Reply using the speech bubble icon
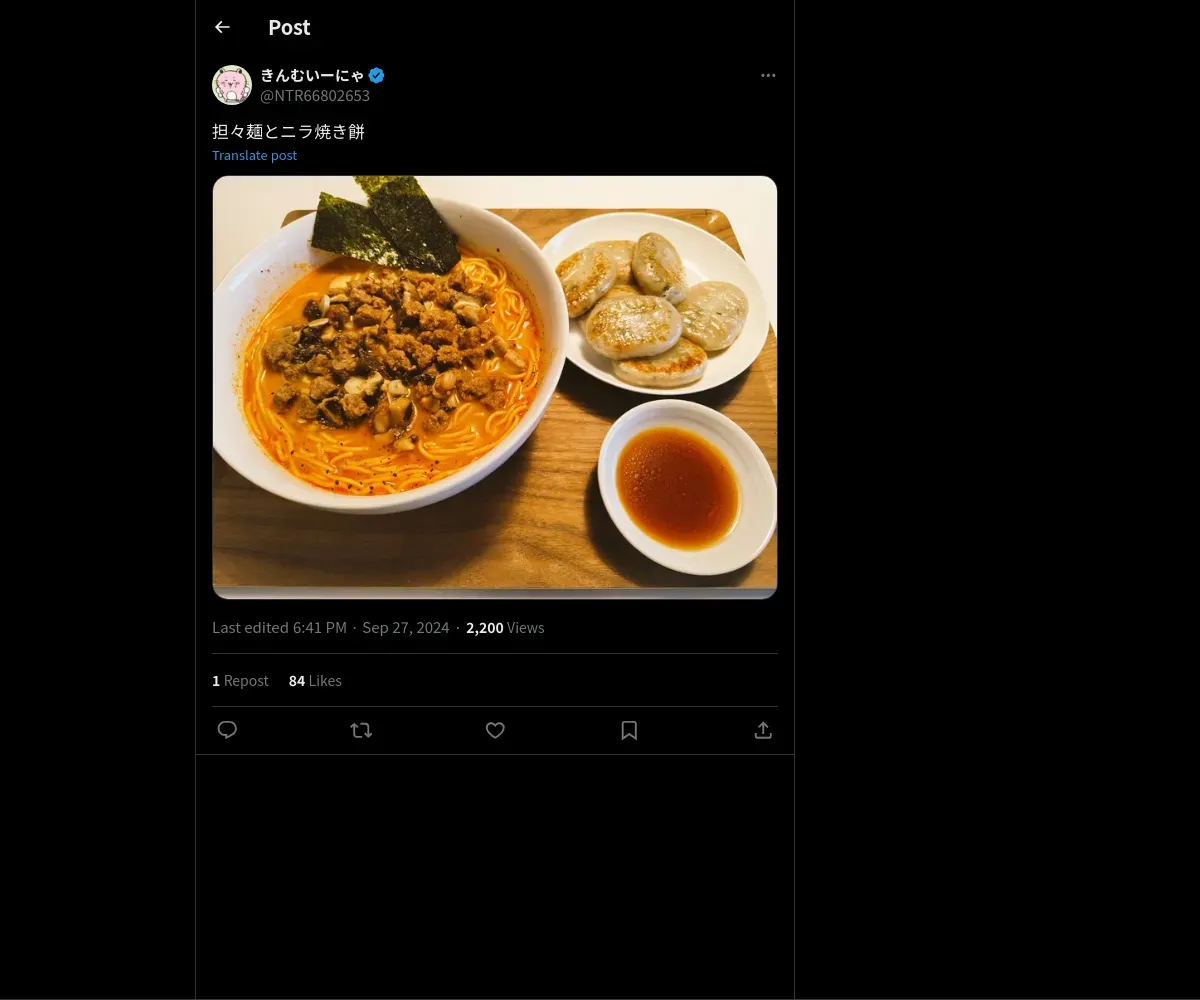This screenshot has width=1200, height=1000. point(227,730)
